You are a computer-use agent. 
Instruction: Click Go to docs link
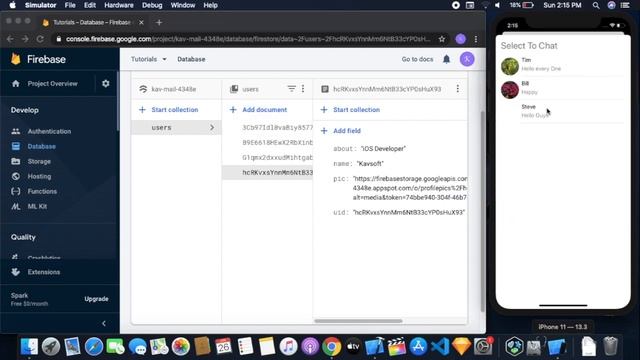coord(417,59)
